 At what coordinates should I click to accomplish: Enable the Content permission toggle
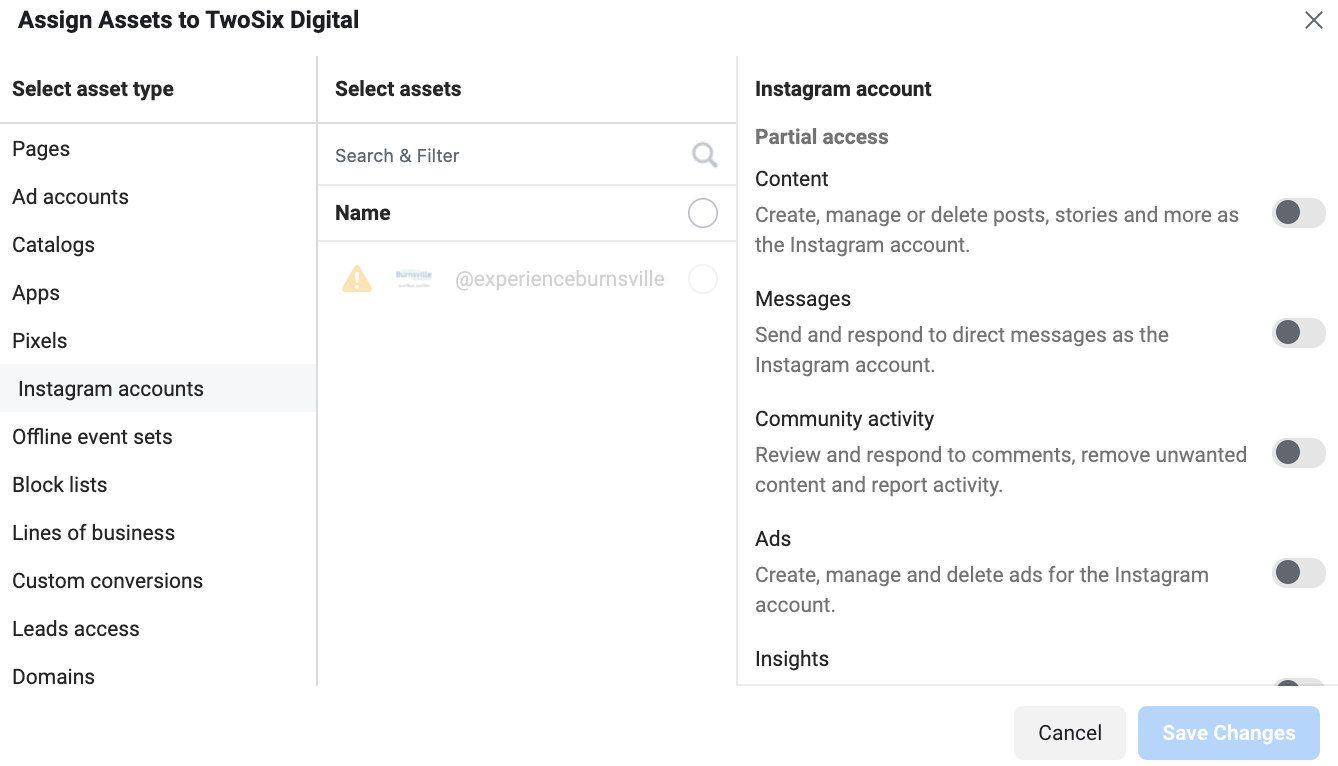click(1298, 213)
